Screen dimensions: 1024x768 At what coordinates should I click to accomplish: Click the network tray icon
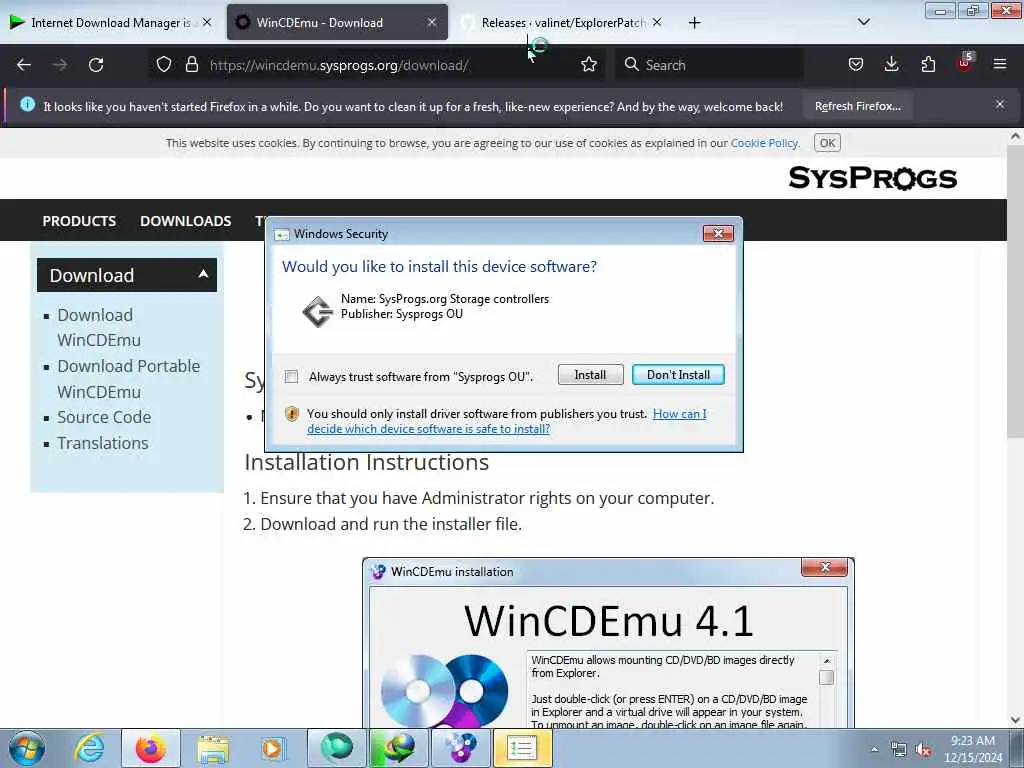coord(899,750)
